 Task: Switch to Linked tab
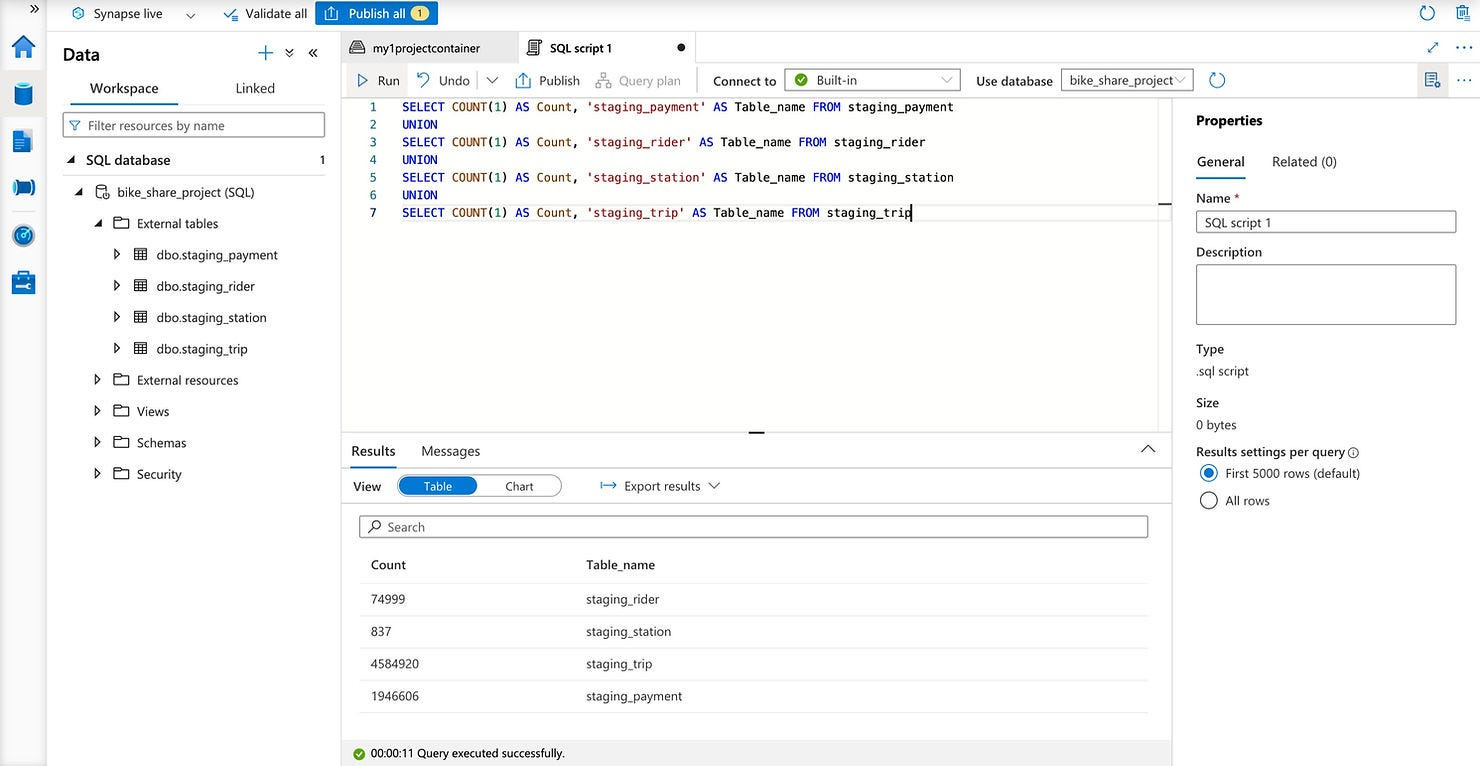point(255,88)
